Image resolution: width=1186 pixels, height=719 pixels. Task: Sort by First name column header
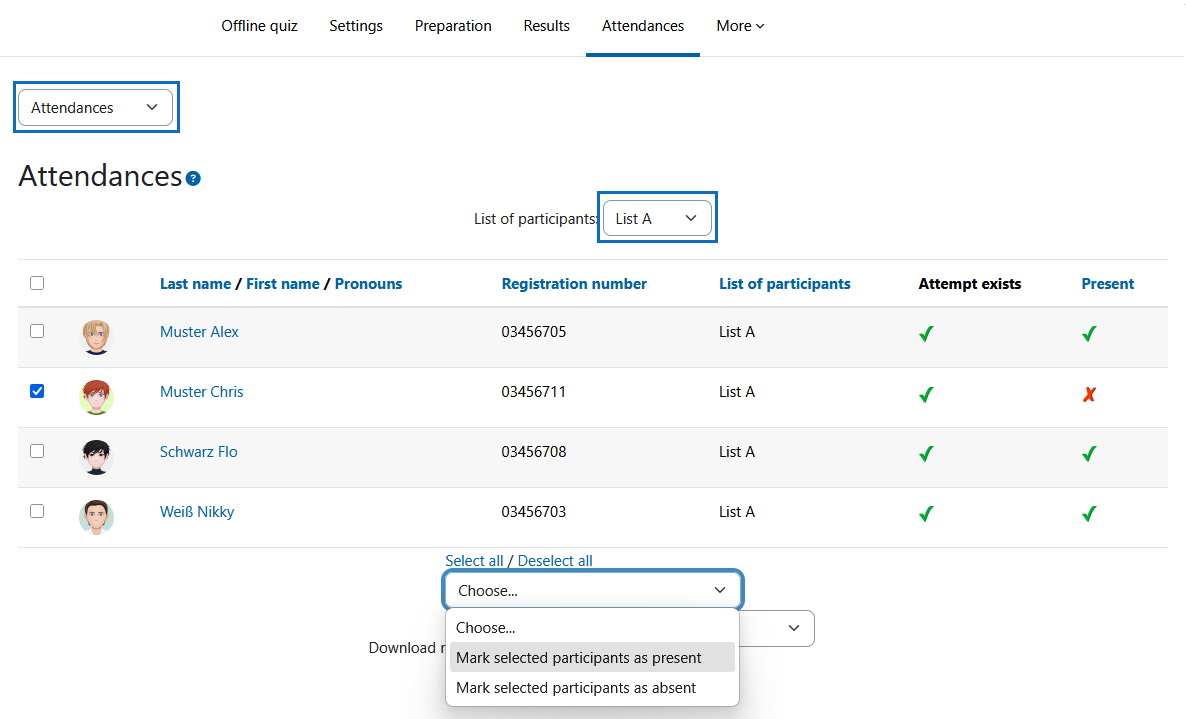point(283,284)
